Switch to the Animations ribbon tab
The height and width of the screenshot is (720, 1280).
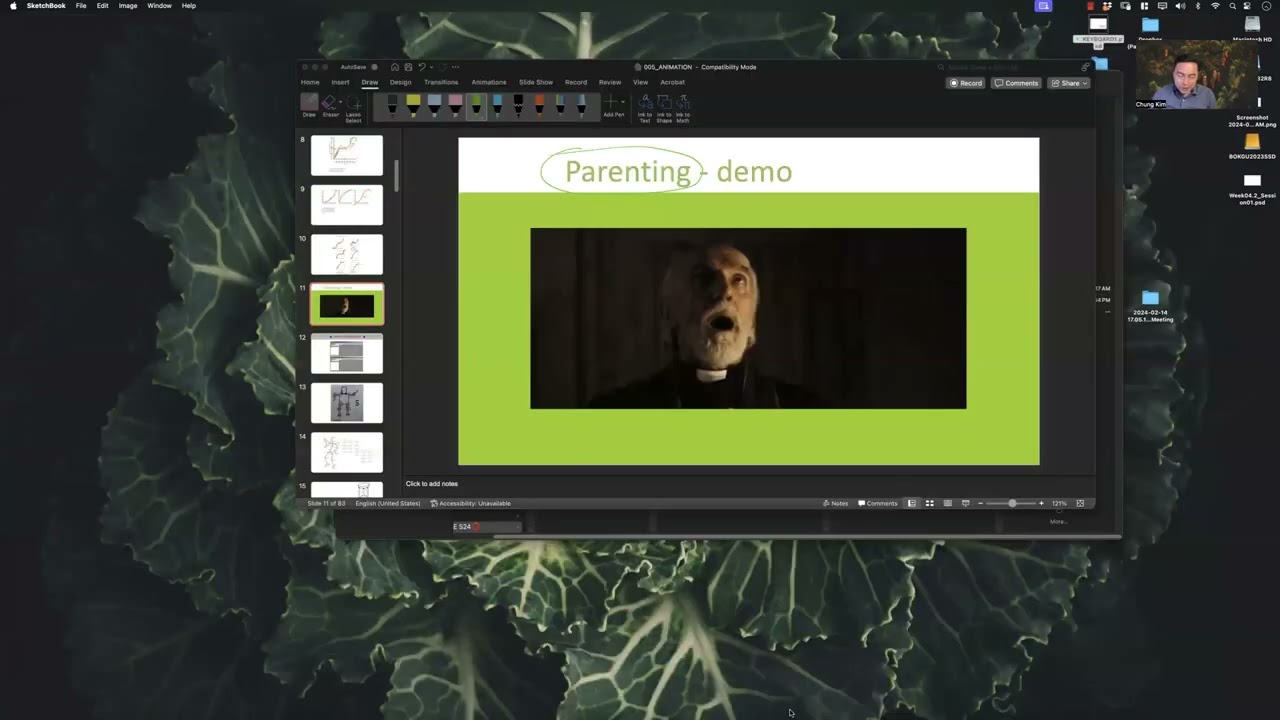(489, 82)
